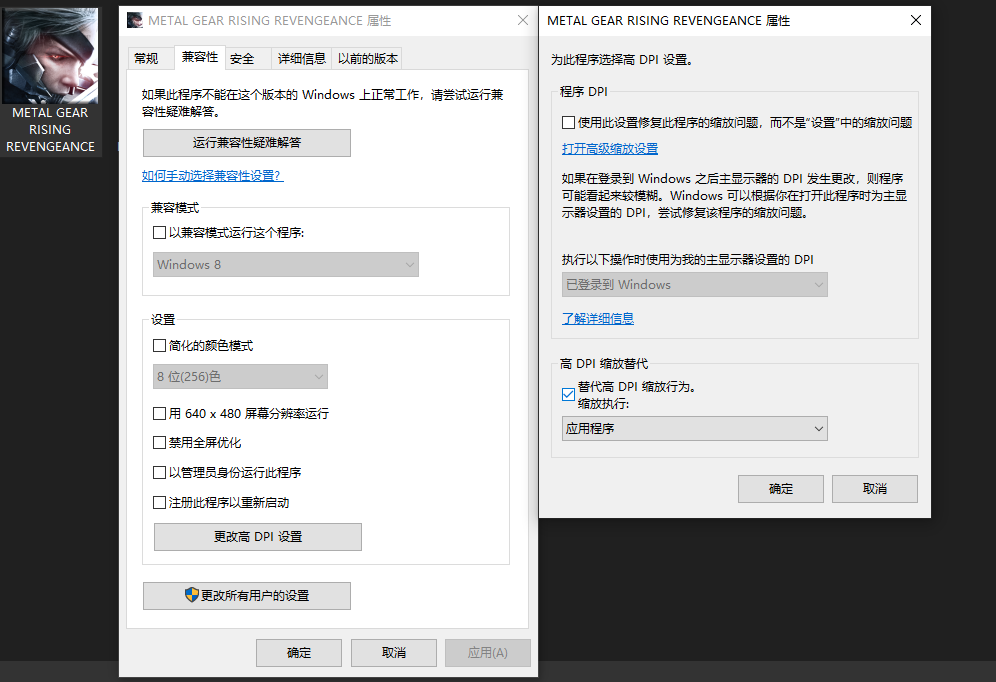996x682 pixels.
Task: Click the 执行以下操作时使用为我的主显示器设置的 DPI label
Action: pos(687,259)
